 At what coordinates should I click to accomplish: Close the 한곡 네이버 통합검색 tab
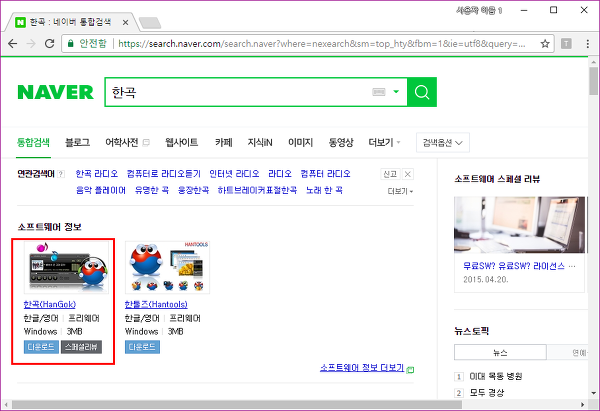[125, 23]
